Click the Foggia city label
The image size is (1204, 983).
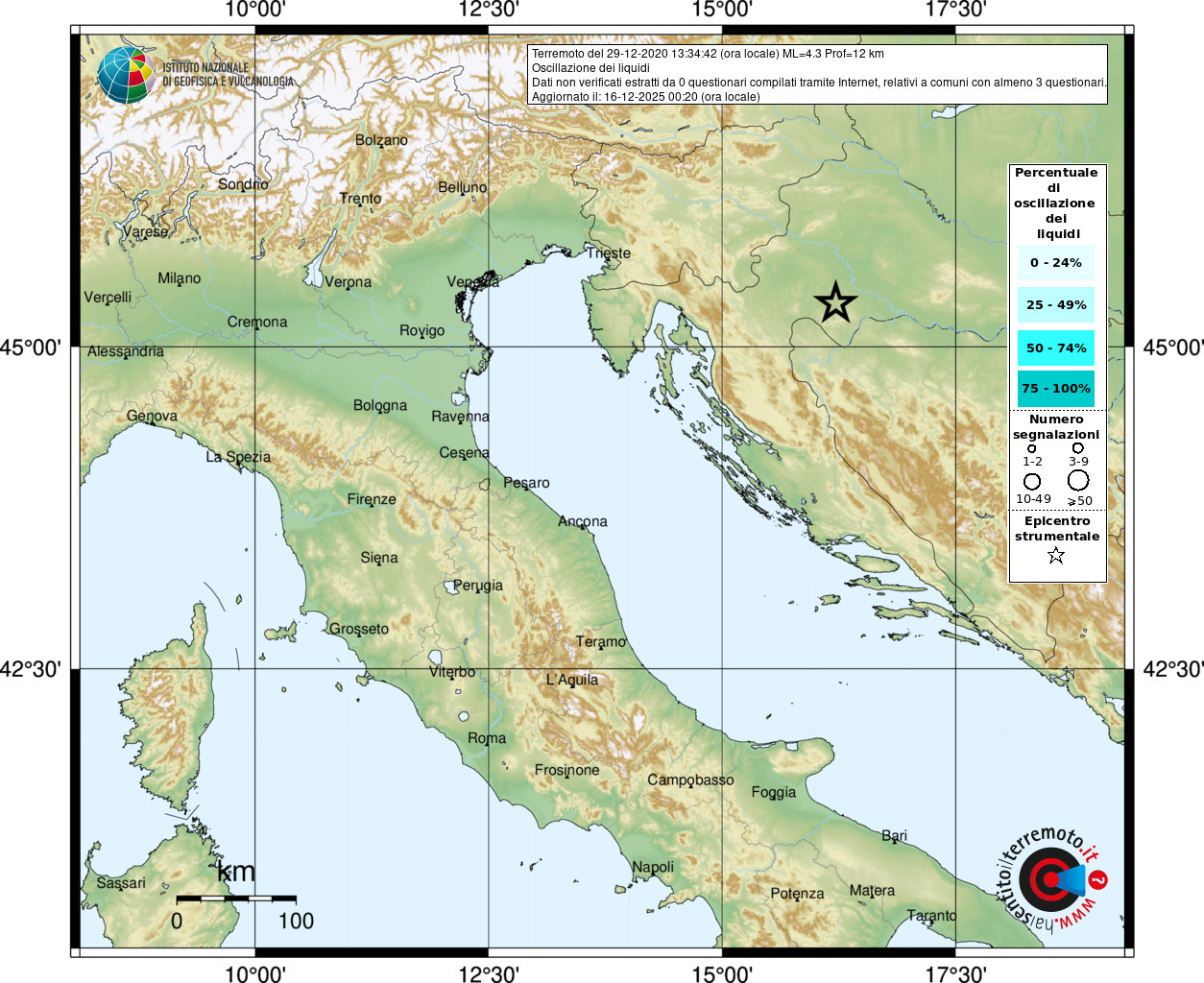coord(774,792)
